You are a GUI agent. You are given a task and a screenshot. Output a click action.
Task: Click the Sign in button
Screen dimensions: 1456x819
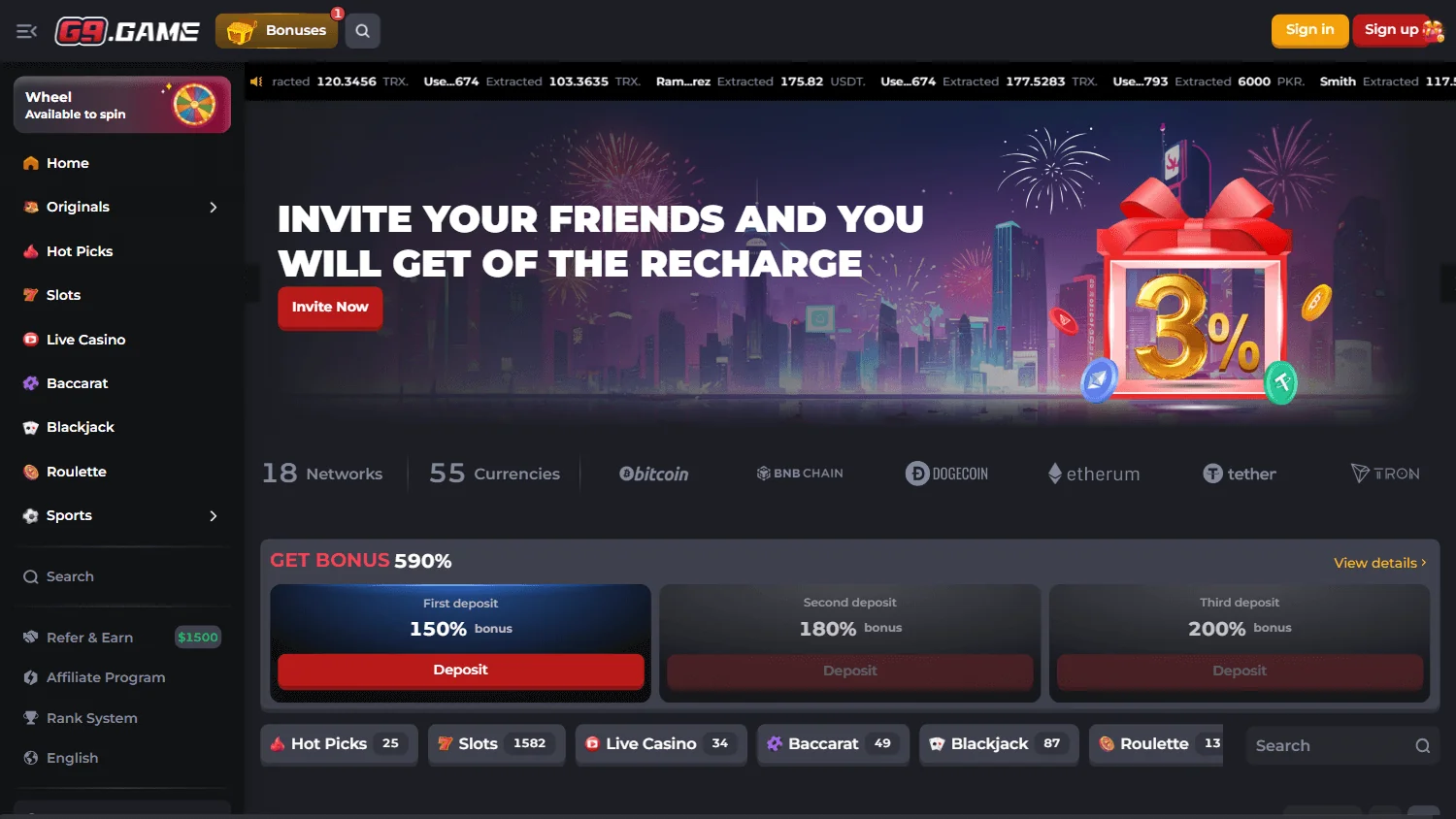click(1309, 30)
